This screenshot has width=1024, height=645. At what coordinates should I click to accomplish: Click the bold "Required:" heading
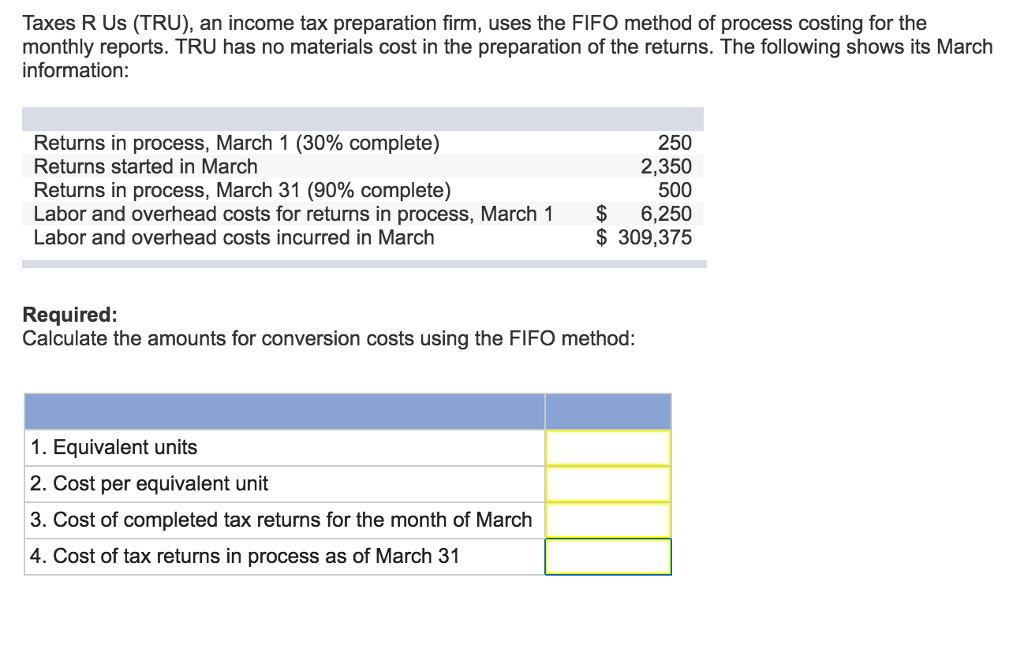pyautogui.click(x=70, y=315)
